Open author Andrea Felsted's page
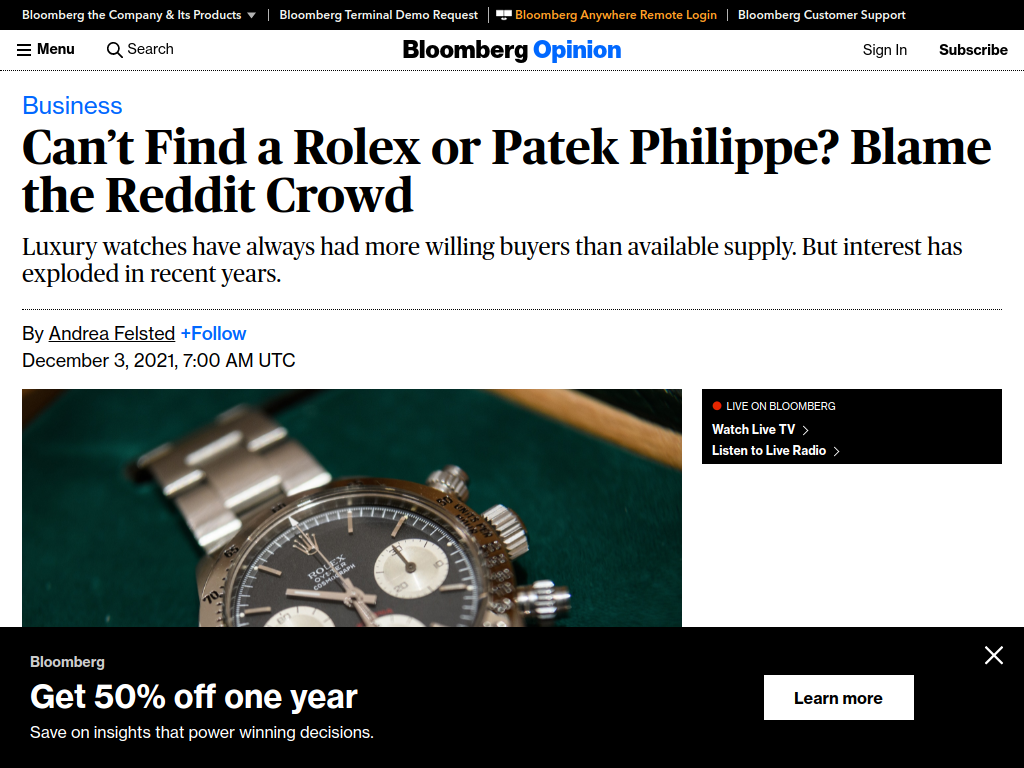The height and width of the screenshot is (768, 1024). (x=112, y=334)
